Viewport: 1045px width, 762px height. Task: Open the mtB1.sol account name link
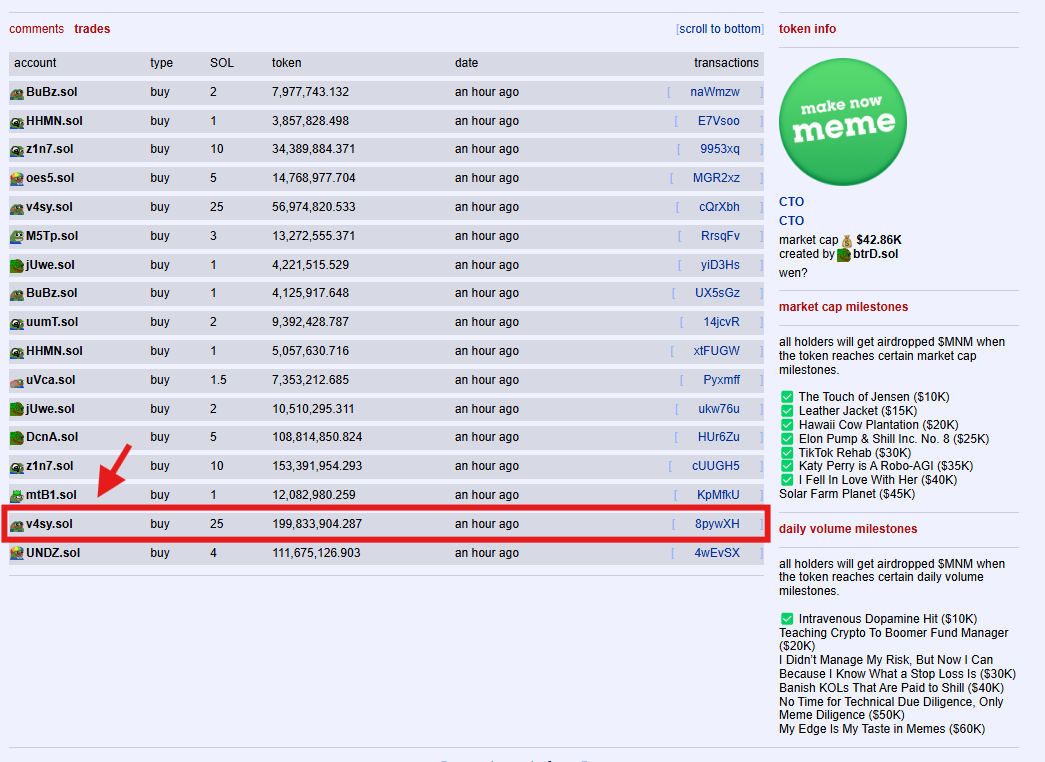[51, 495]
